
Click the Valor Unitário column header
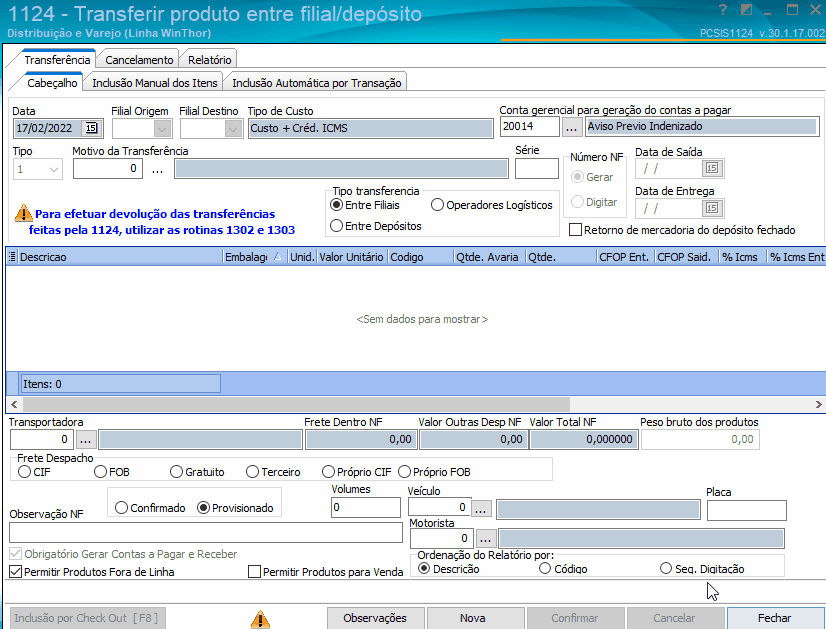tap(352, 257)
